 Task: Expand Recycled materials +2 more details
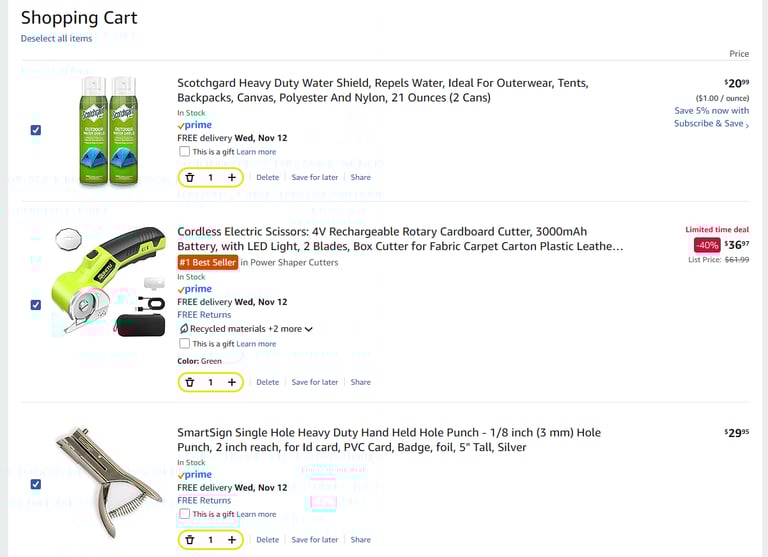(308, 329)
